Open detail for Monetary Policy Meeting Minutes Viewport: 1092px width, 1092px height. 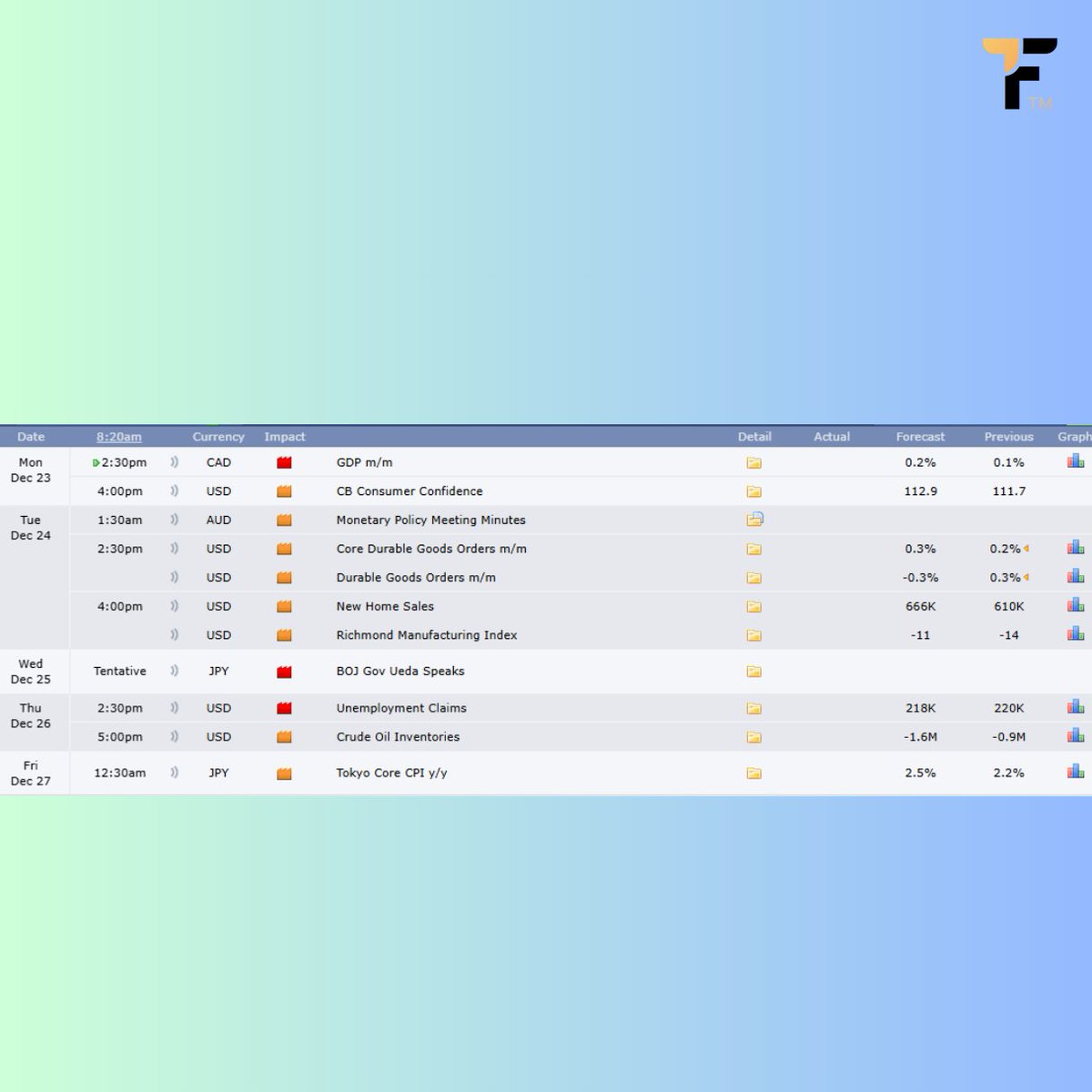pyautogui.click(x=754, y=520)
